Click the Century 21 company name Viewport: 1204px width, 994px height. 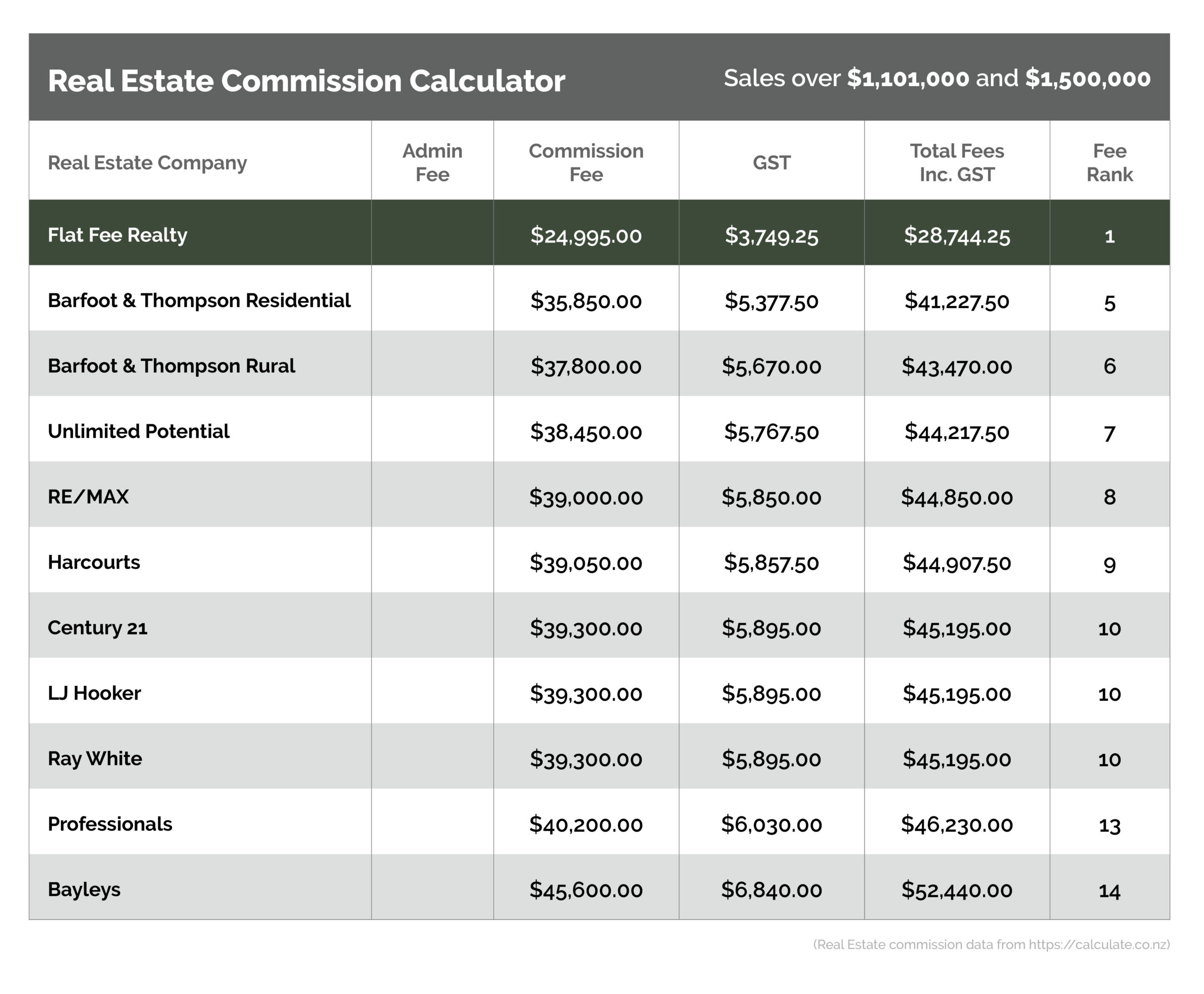pyautogui.click(x=97, y=628)
